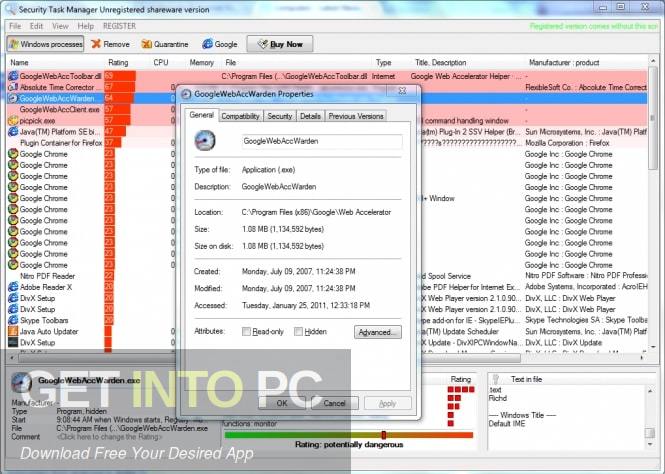Click the Java Auto Updater icon

[13, 330]
